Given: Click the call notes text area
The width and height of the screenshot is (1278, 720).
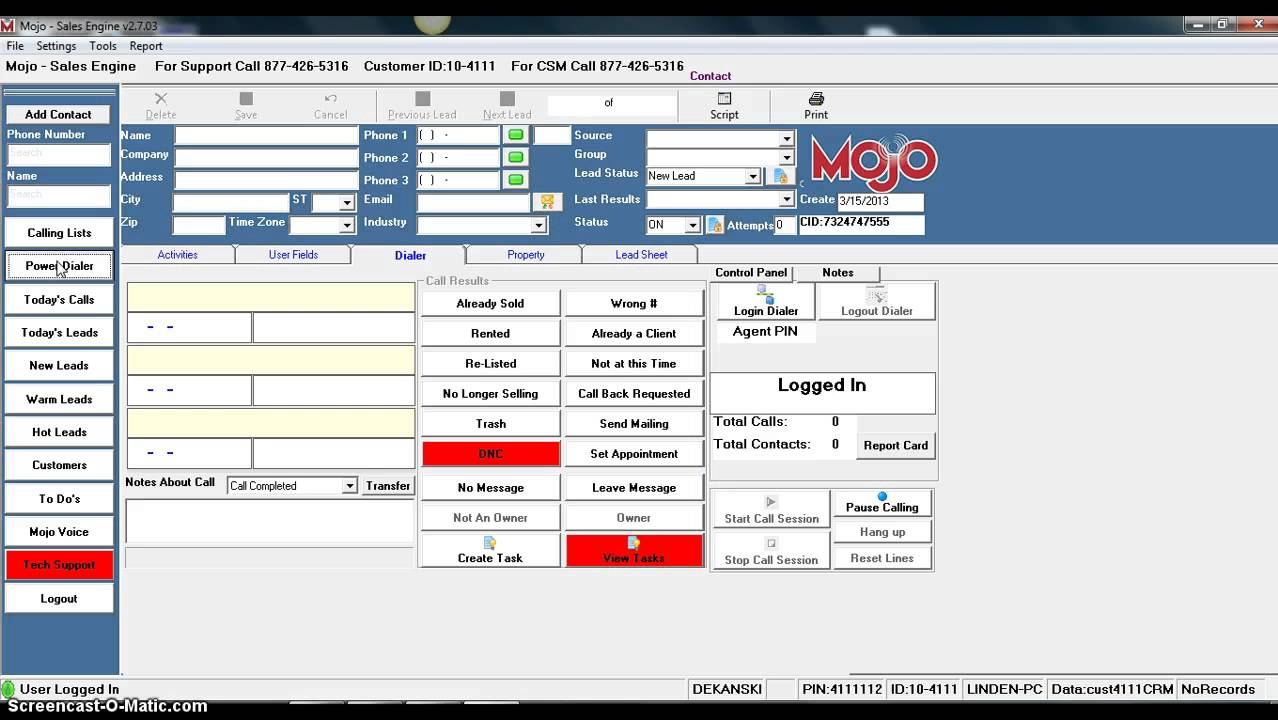Looking at the screenshot, I should (x=269, y=522).
